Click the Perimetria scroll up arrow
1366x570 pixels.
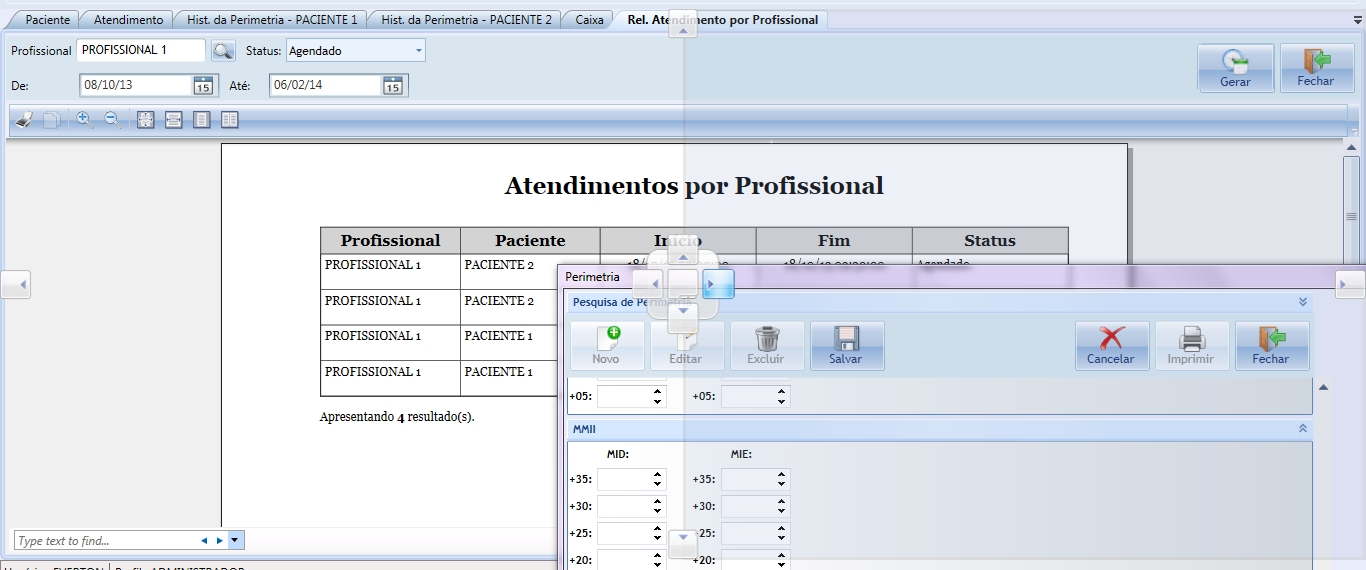1323,387
